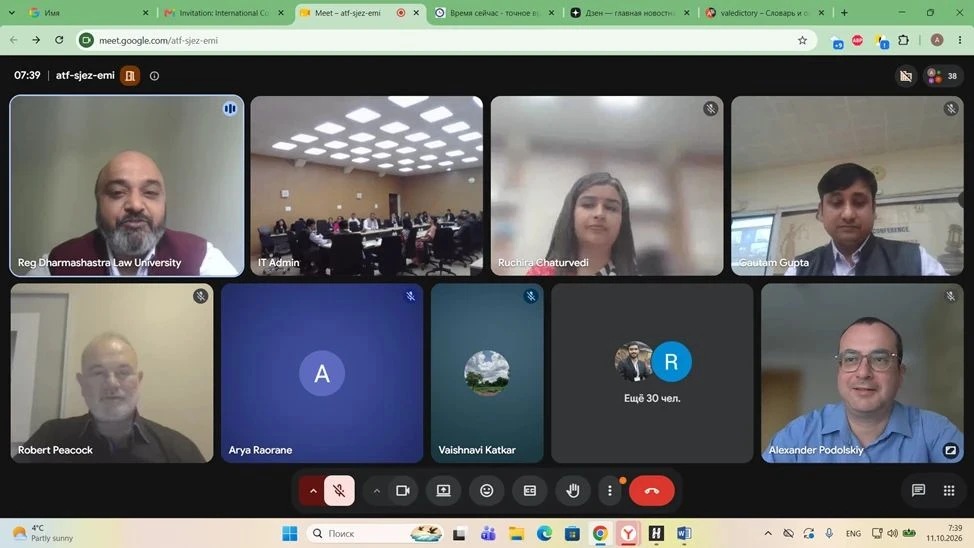This screenshot has height=548, width=974.
Task: Open video settings arrow beside camera button
Action: (376, 490)
